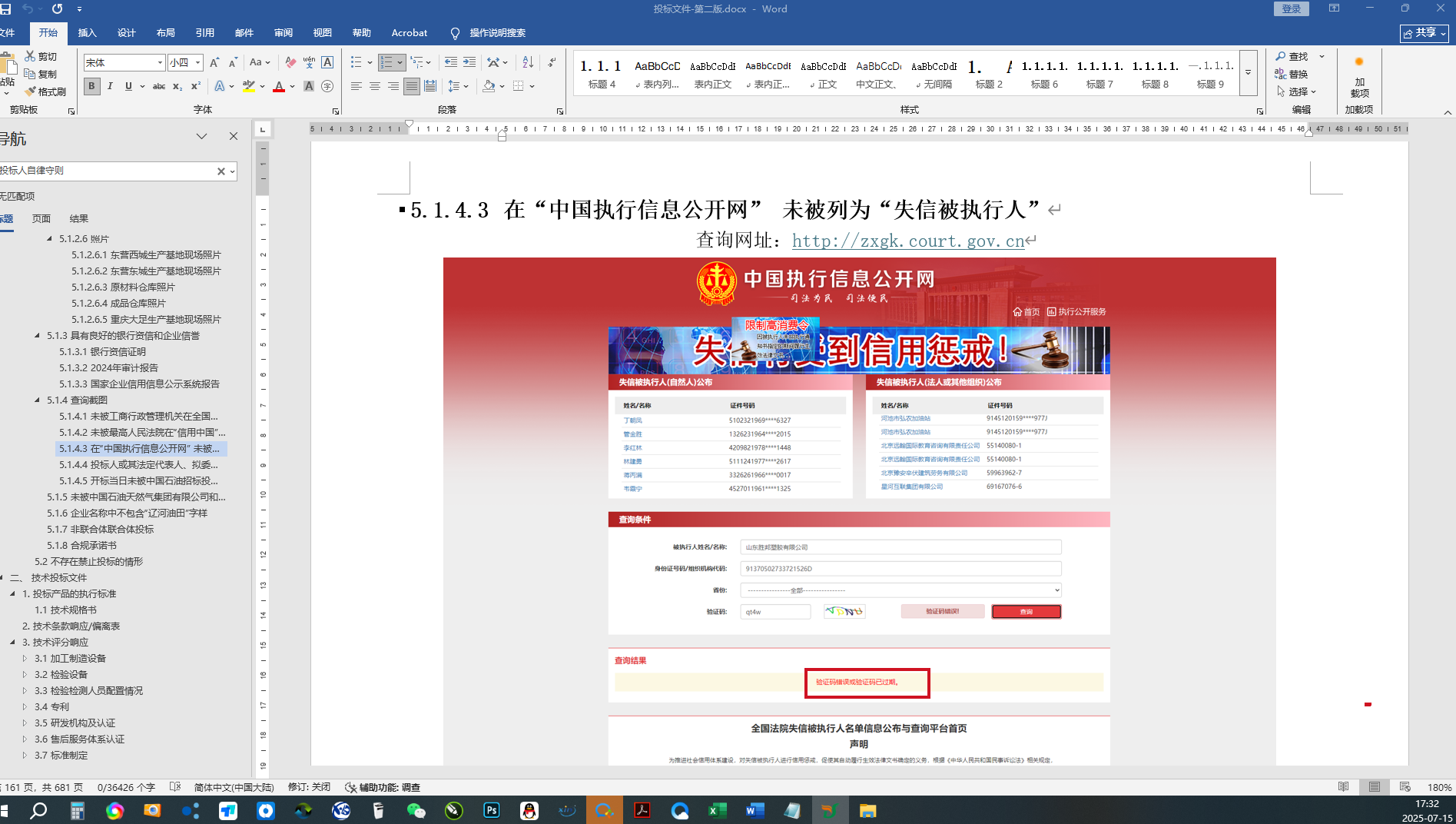Image resolution: width=1456 pixels, height=824 pixels.
Task: Open Photoshop from the taskbar
Action: point(492,810)
